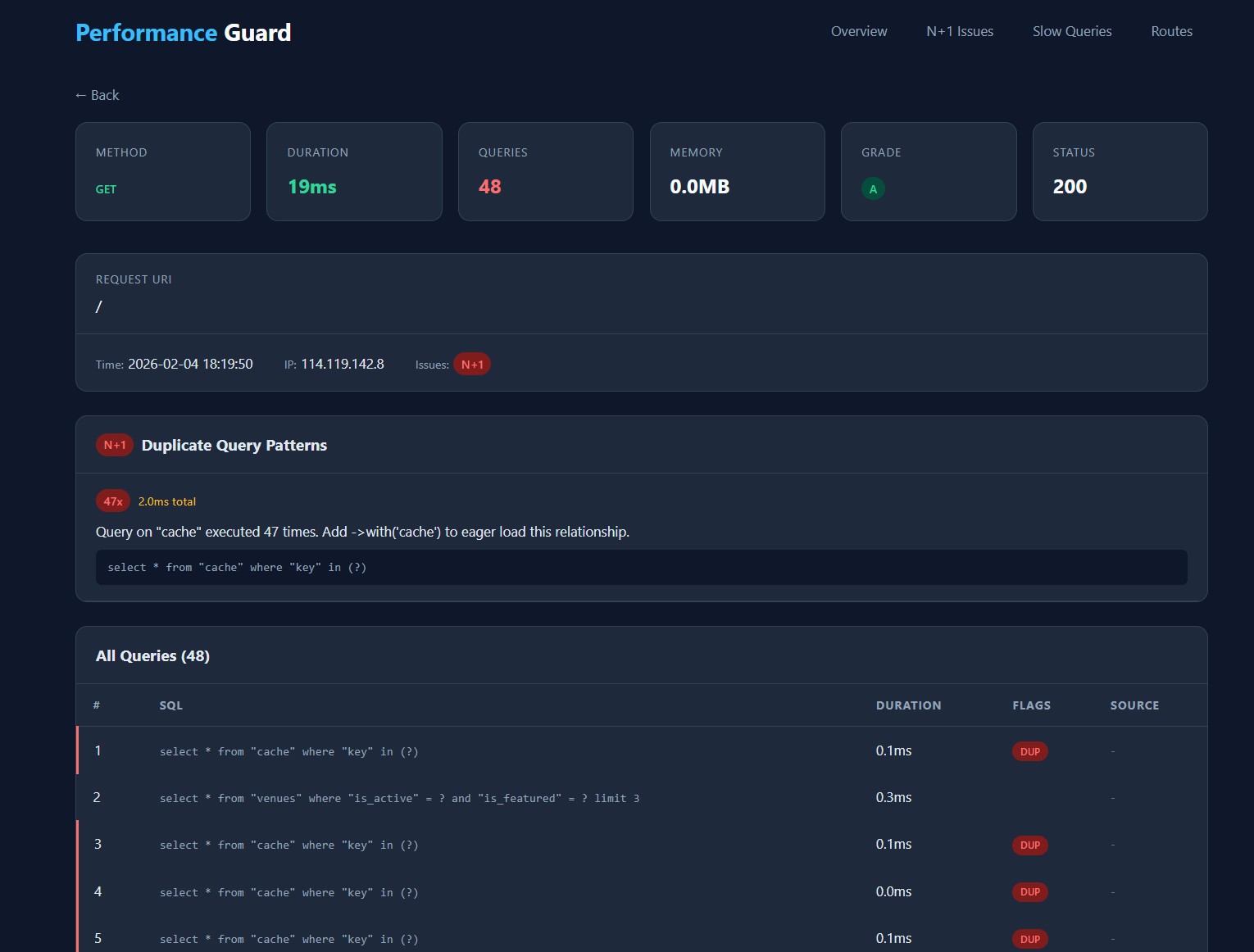This screenshot has width=1254, height=952.
Task: Click the DUP flag on query row 5
Action: 1029,939
